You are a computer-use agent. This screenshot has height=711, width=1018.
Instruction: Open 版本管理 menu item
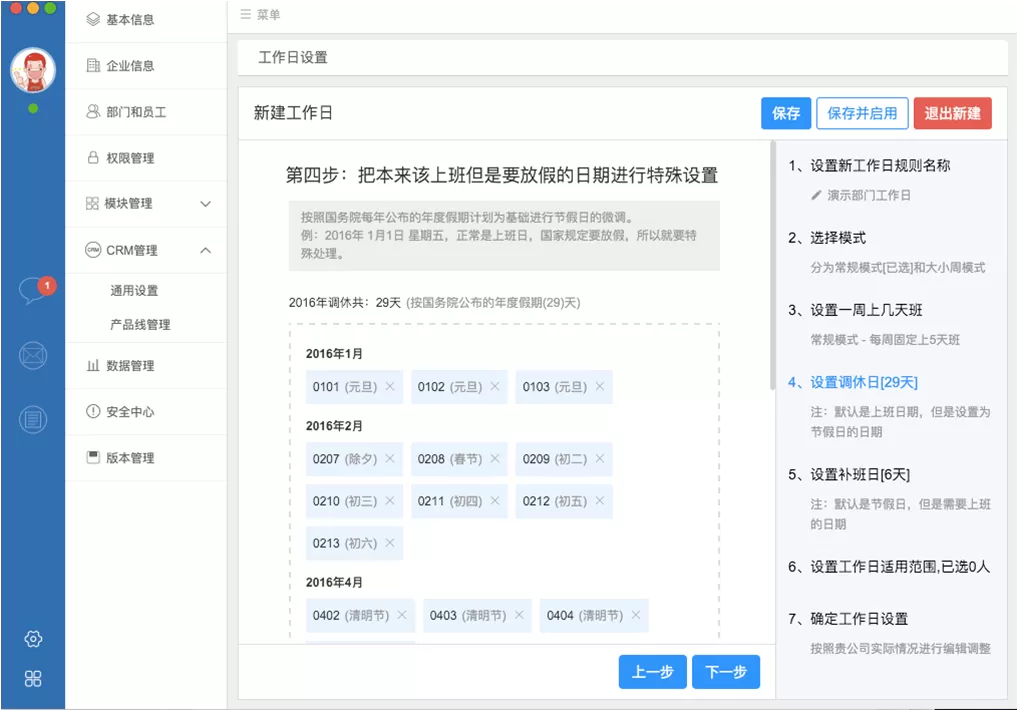pos(146,458)
